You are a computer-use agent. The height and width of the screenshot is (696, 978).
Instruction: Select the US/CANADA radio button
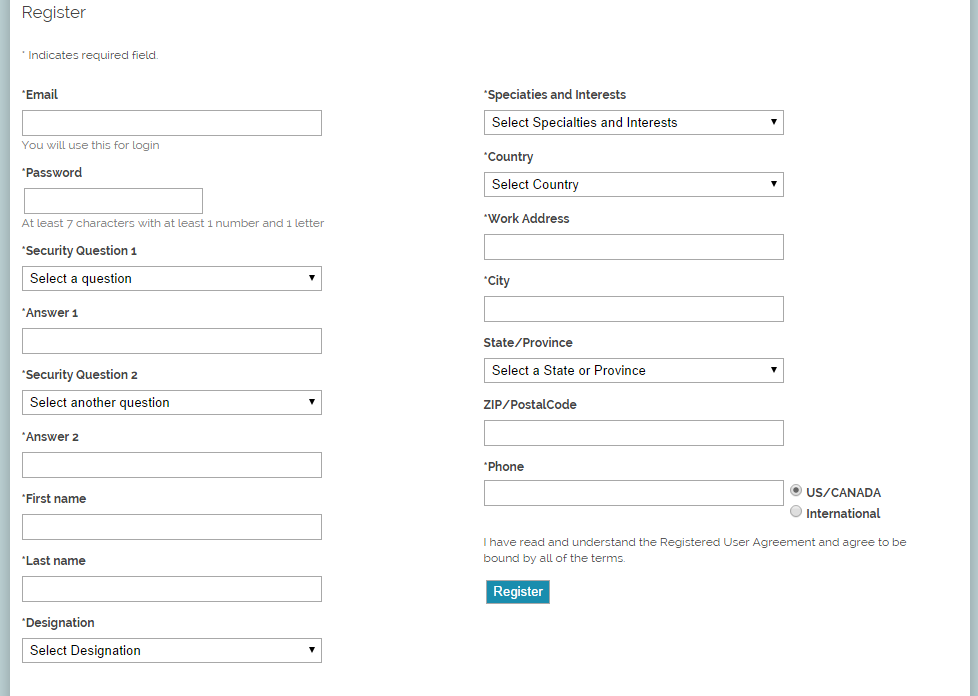click(x=796, y=491)
